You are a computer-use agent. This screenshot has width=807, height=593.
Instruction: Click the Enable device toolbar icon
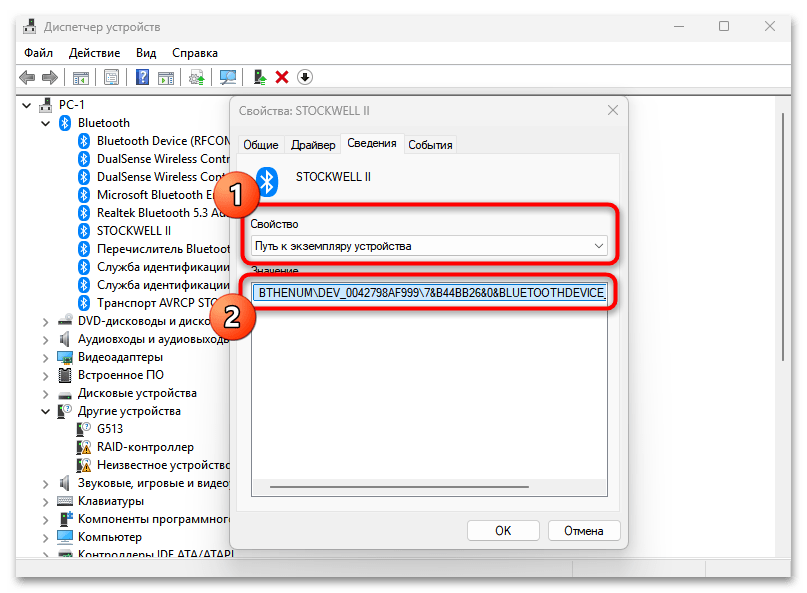[260, 77]
